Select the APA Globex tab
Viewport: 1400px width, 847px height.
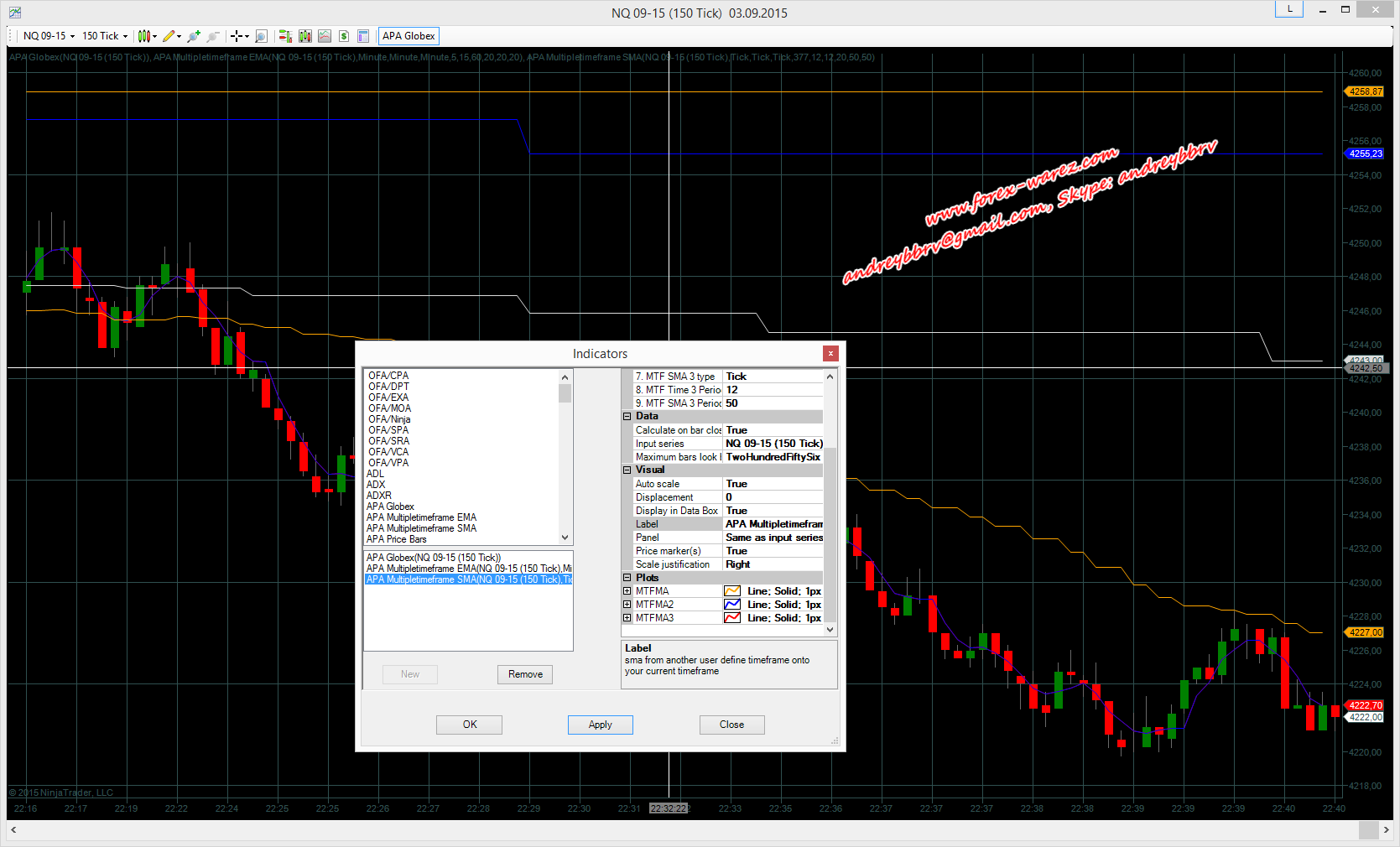(409, 36)
